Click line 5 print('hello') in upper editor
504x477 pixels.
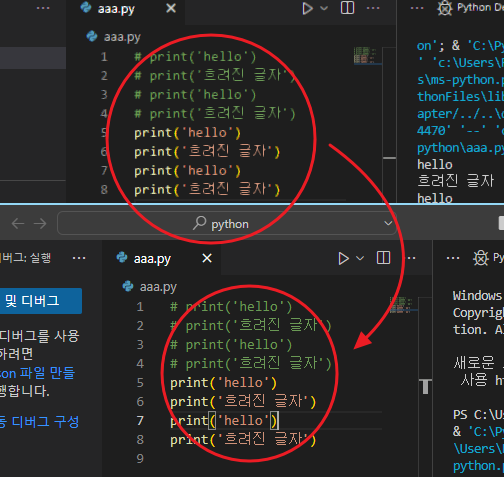click(x=187, y=133)
